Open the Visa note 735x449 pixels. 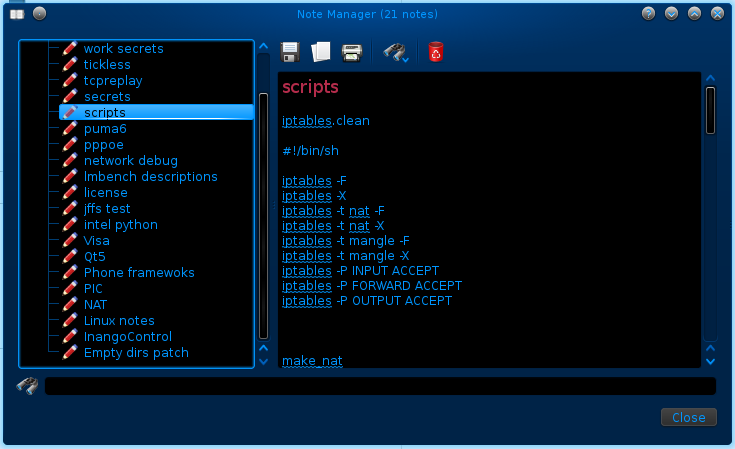(x=97, y=240)
